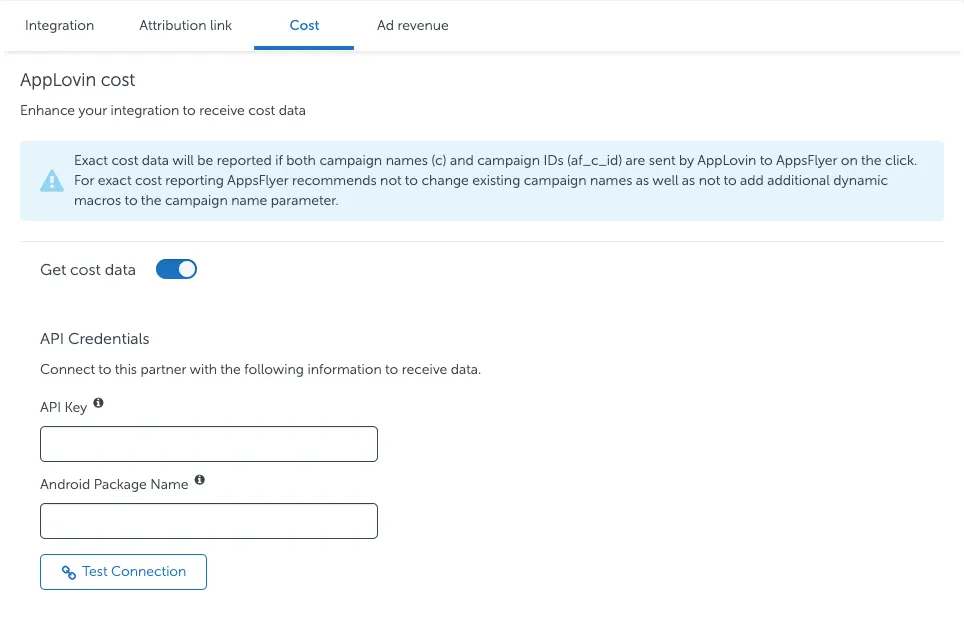Click the AppLovin cost heading
This screenshot has width=964, height=624.
pos(77,80)
